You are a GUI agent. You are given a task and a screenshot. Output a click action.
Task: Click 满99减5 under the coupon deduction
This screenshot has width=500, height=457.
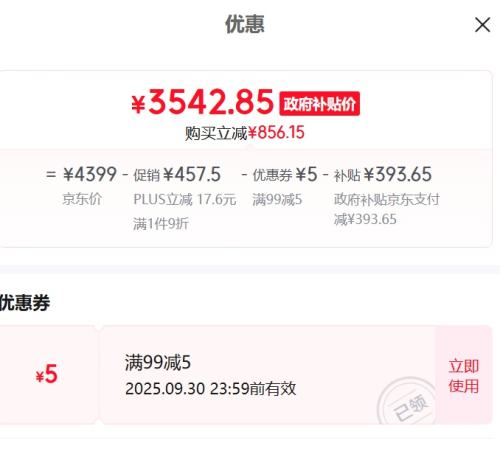[x=277, y=200]
